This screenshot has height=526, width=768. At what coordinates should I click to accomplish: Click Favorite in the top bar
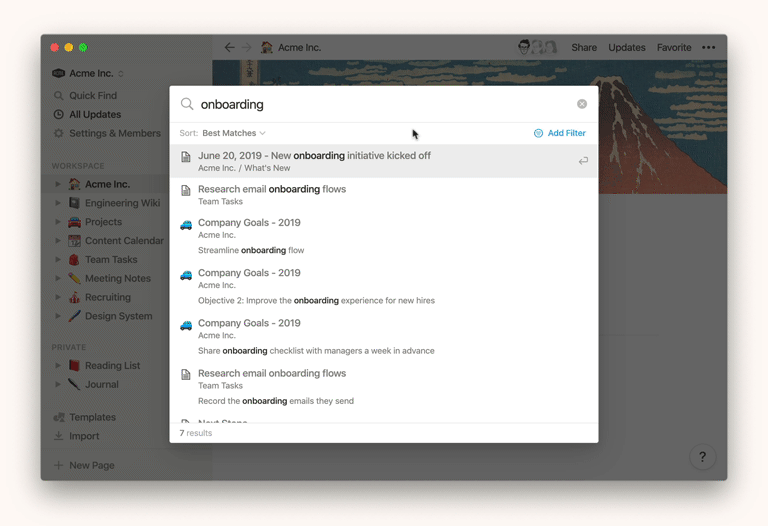[x=673, y=47]
